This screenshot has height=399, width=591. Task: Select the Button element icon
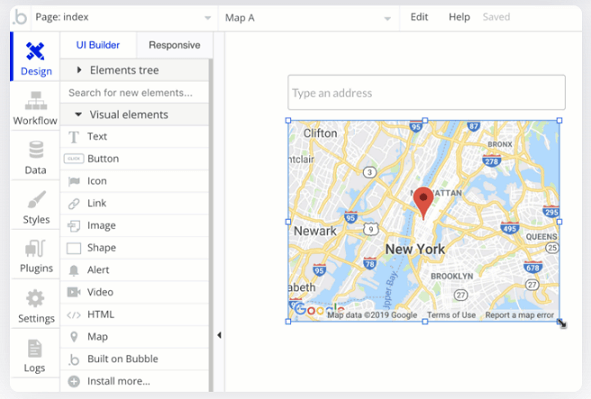74,159
